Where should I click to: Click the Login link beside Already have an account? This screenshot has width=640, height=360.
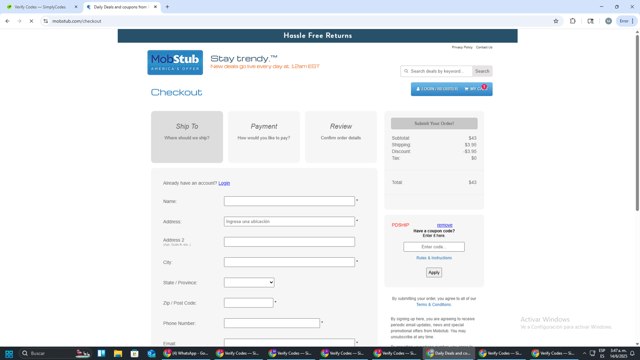[x=224, y=183]
